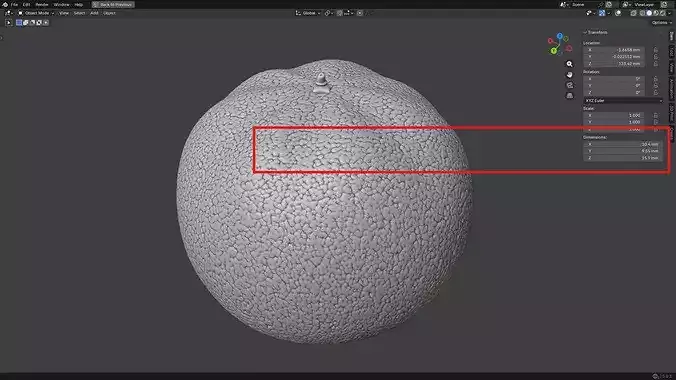Choose the Invert selection mode icon

(39, 22)
